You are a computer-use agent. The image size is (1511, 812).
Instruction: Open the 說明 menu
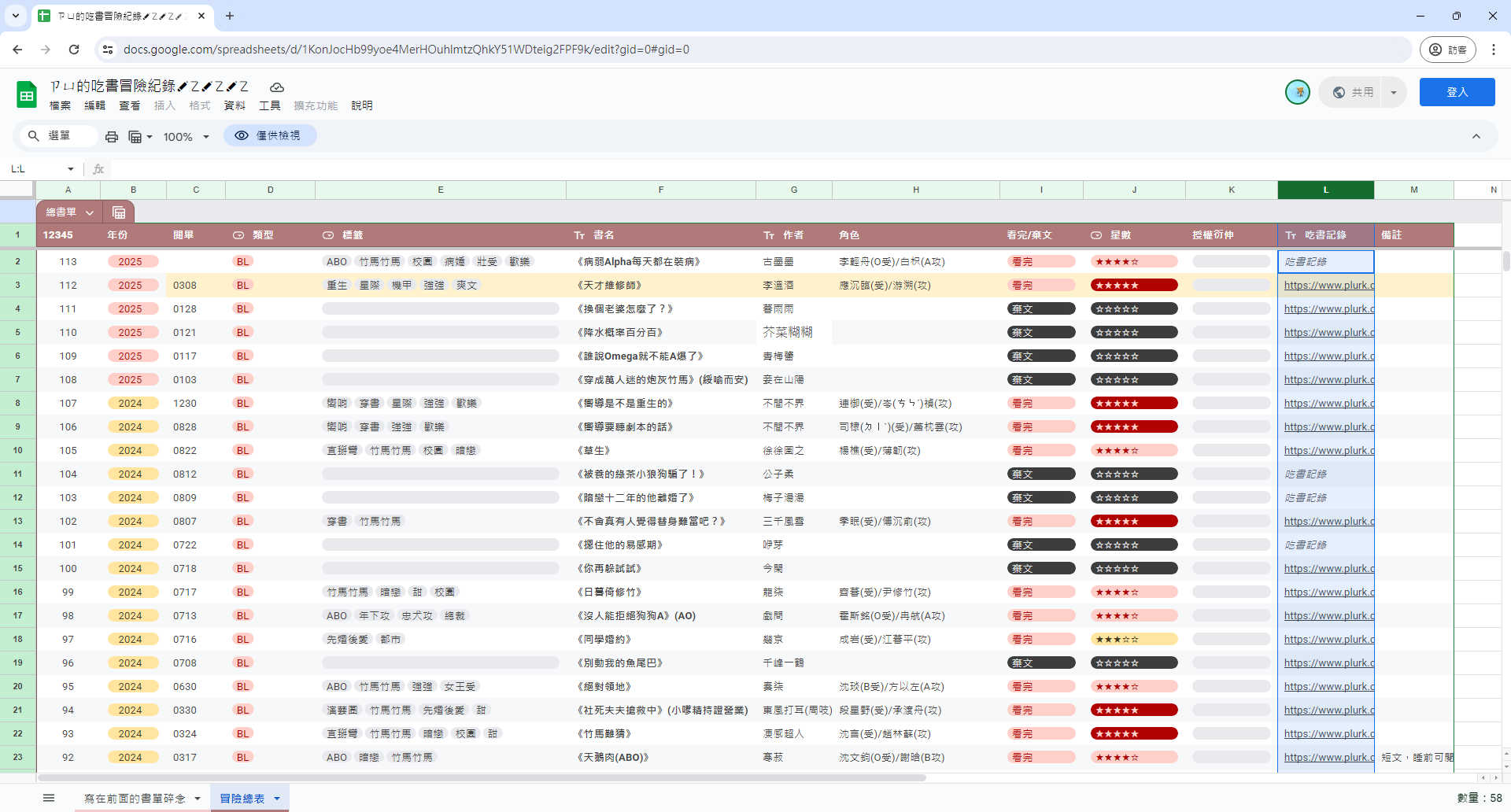362,105
